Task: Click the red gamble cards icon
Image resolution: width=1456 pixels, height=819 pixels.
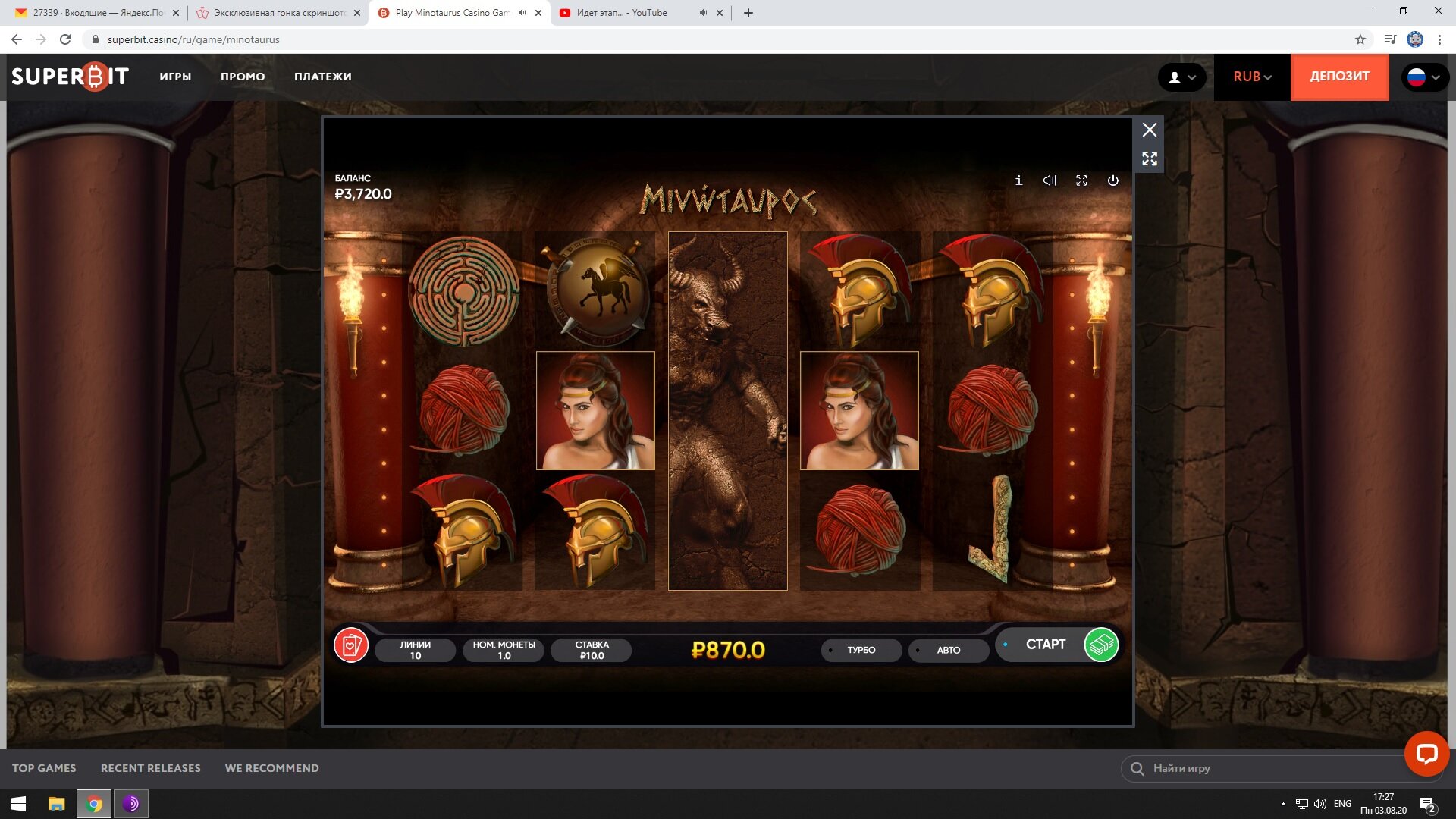Action: [x=351, y=646]
